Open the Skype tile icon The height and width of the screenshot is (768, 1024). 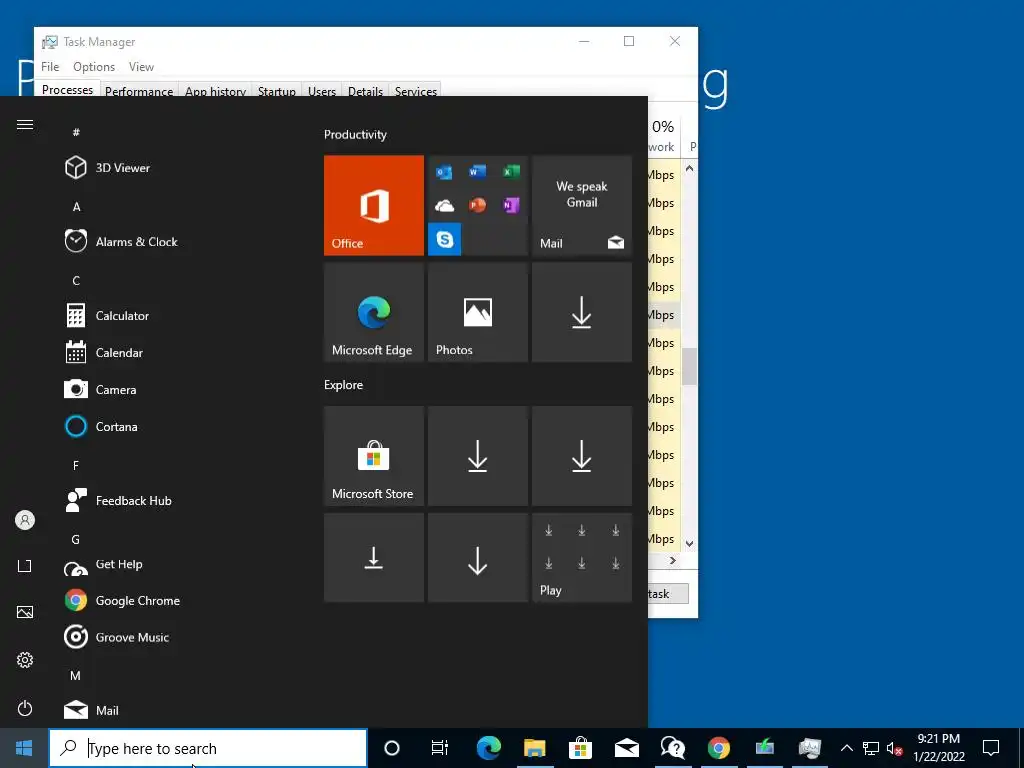coord(445,239)
